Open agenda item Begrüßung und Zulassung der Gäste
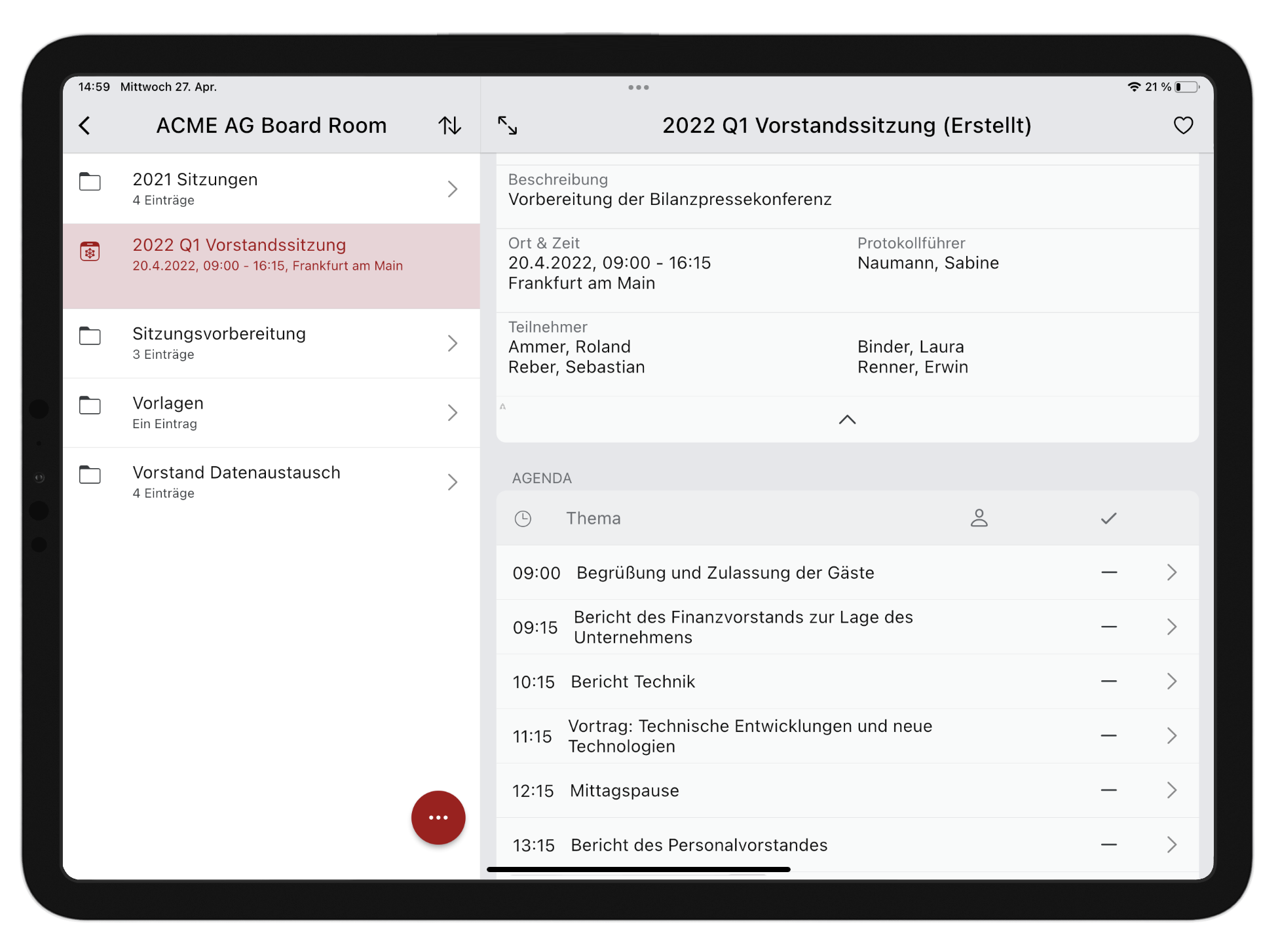The image size is (1280, 952). 725,573
